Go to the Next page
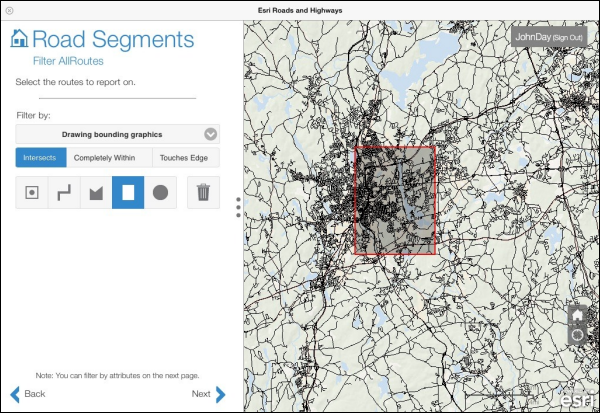The width and height of the screenshot is (600, 413). pyautogui.click(x=208, y=394)
